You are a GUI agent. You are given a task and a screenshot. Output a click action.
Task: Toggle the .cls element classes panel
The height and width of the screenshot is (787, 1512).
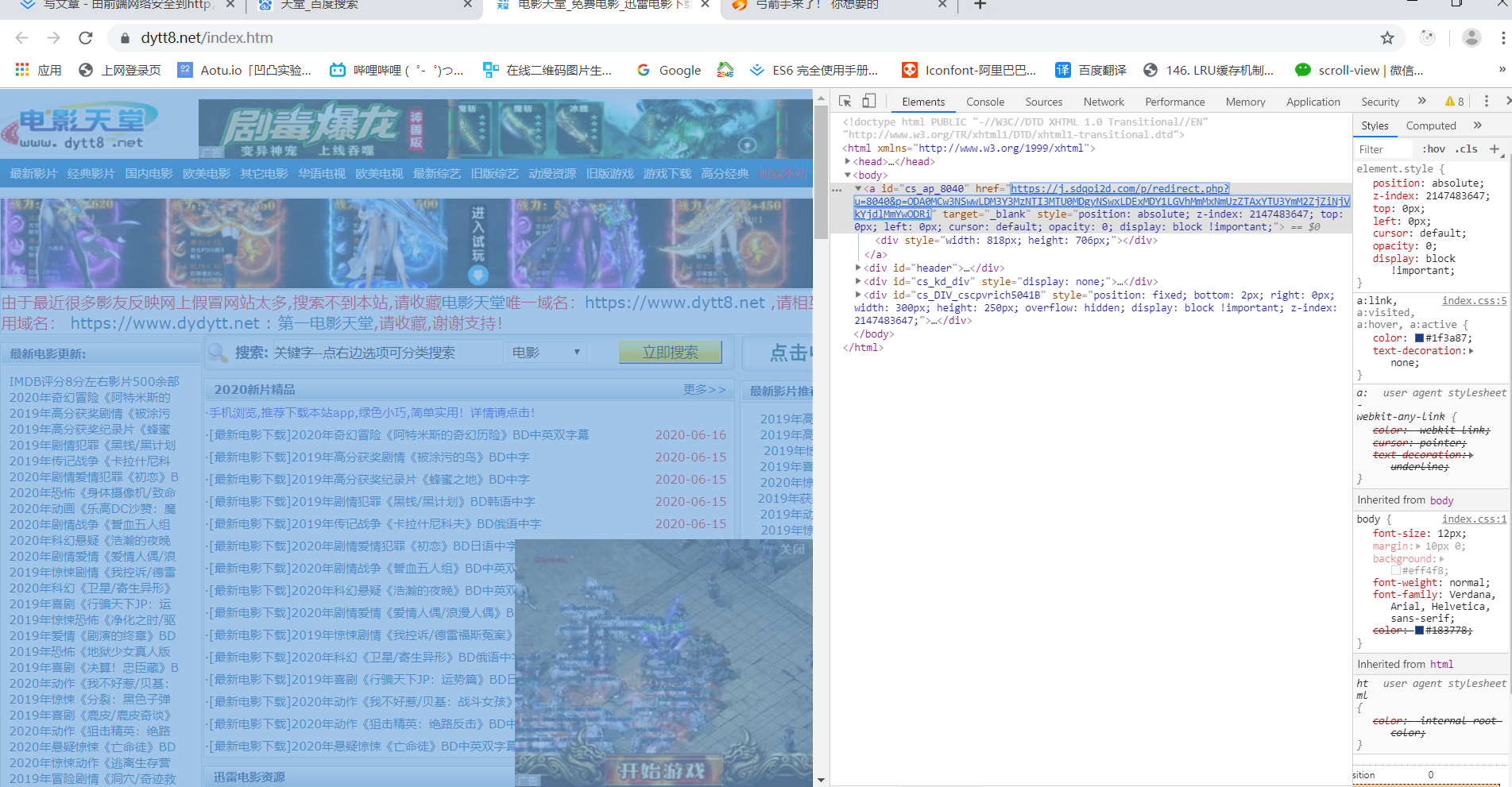pos(1466,149)
